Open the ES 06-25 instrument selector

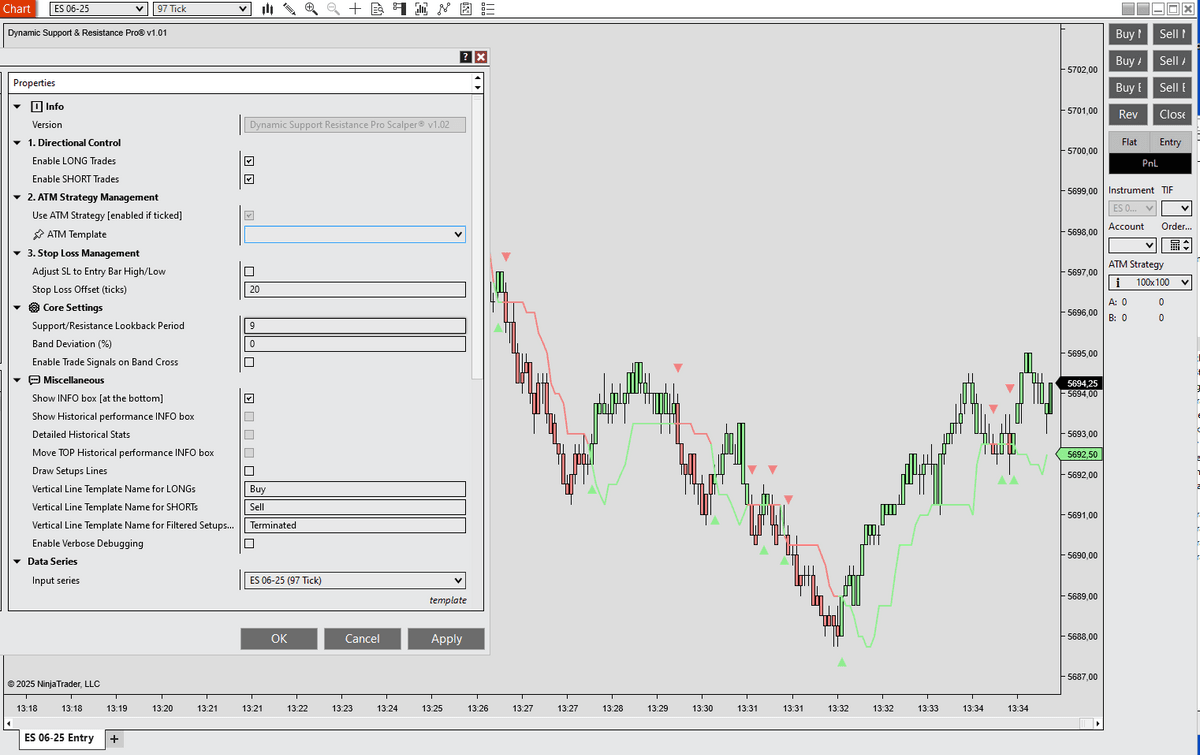point(98,9)
